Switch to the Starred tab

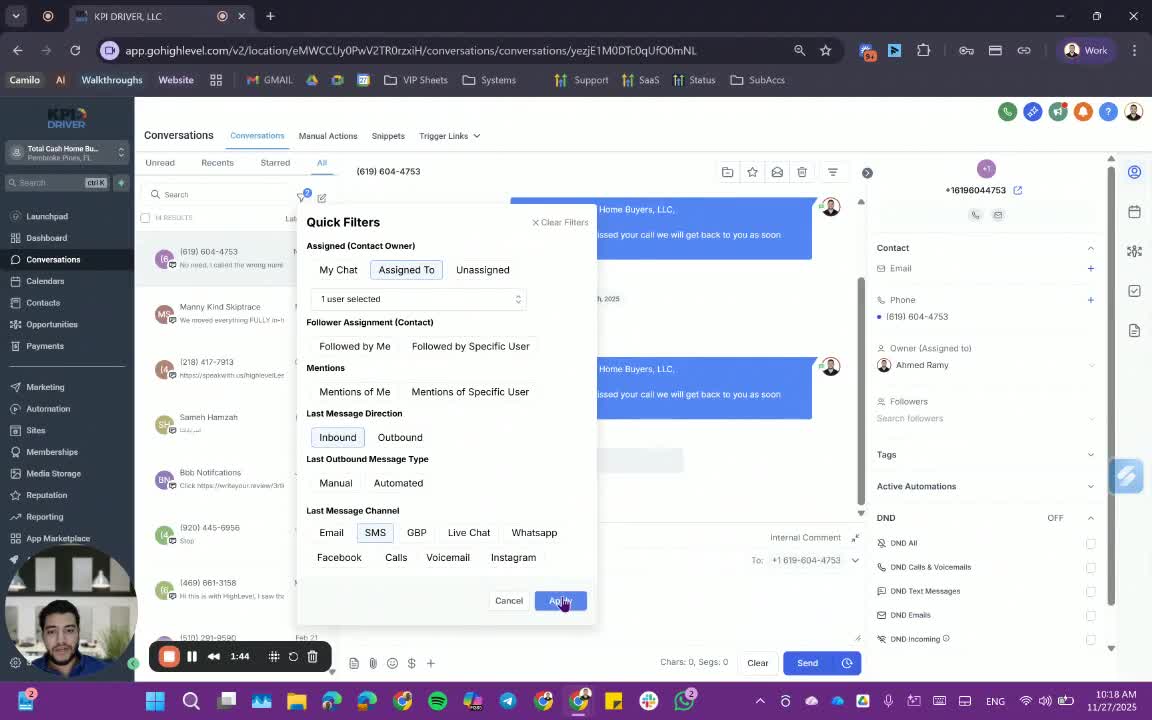pos(276,163)
